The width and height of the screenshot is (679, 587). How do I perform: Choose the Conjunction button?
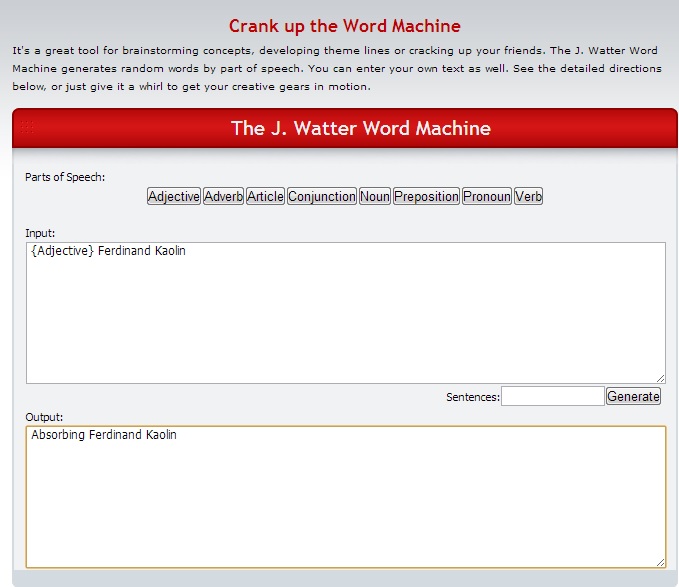[322, 197]
